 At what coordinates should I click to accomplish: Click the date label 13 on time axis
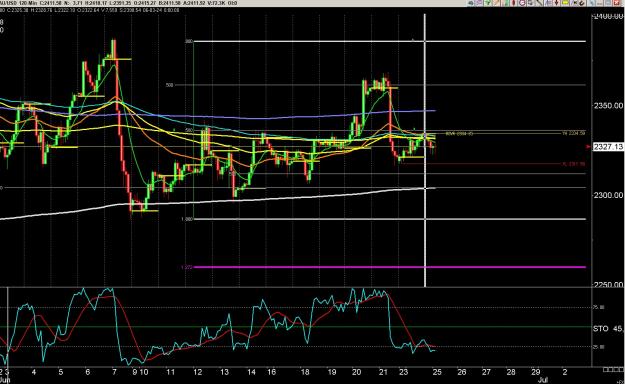pos(224,372)
